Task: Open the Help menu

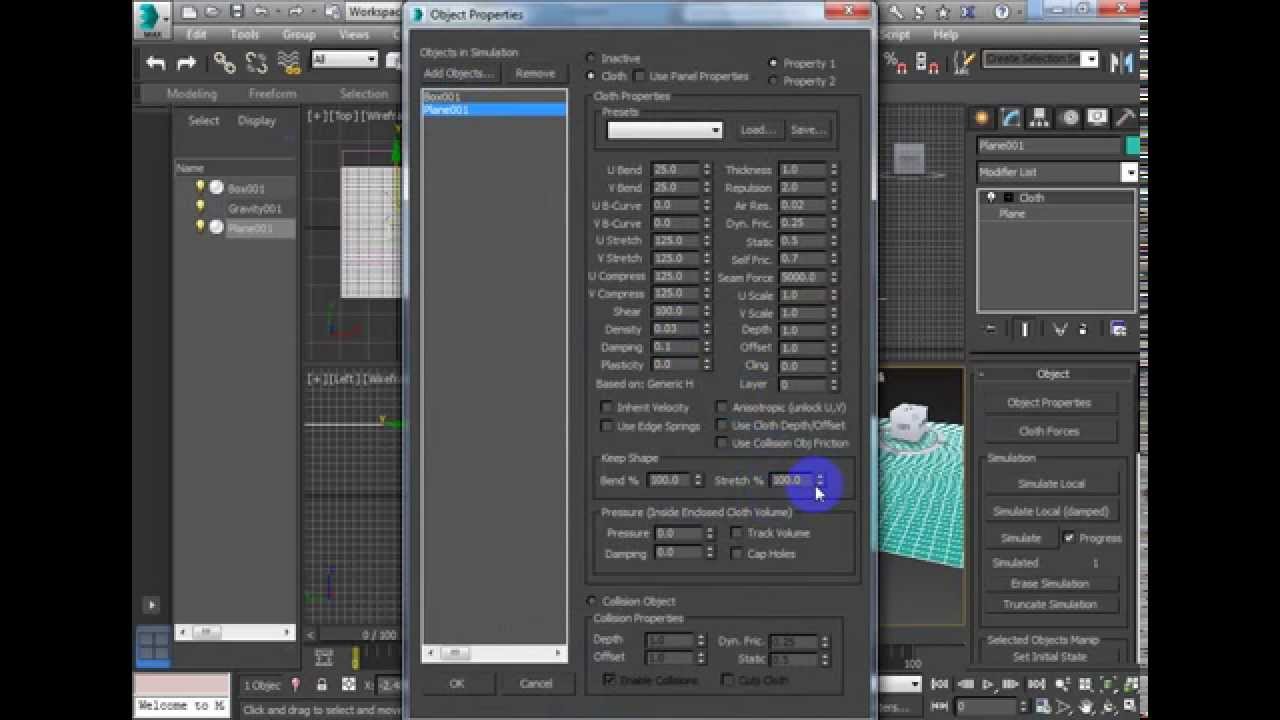Action: pos(945,34)
